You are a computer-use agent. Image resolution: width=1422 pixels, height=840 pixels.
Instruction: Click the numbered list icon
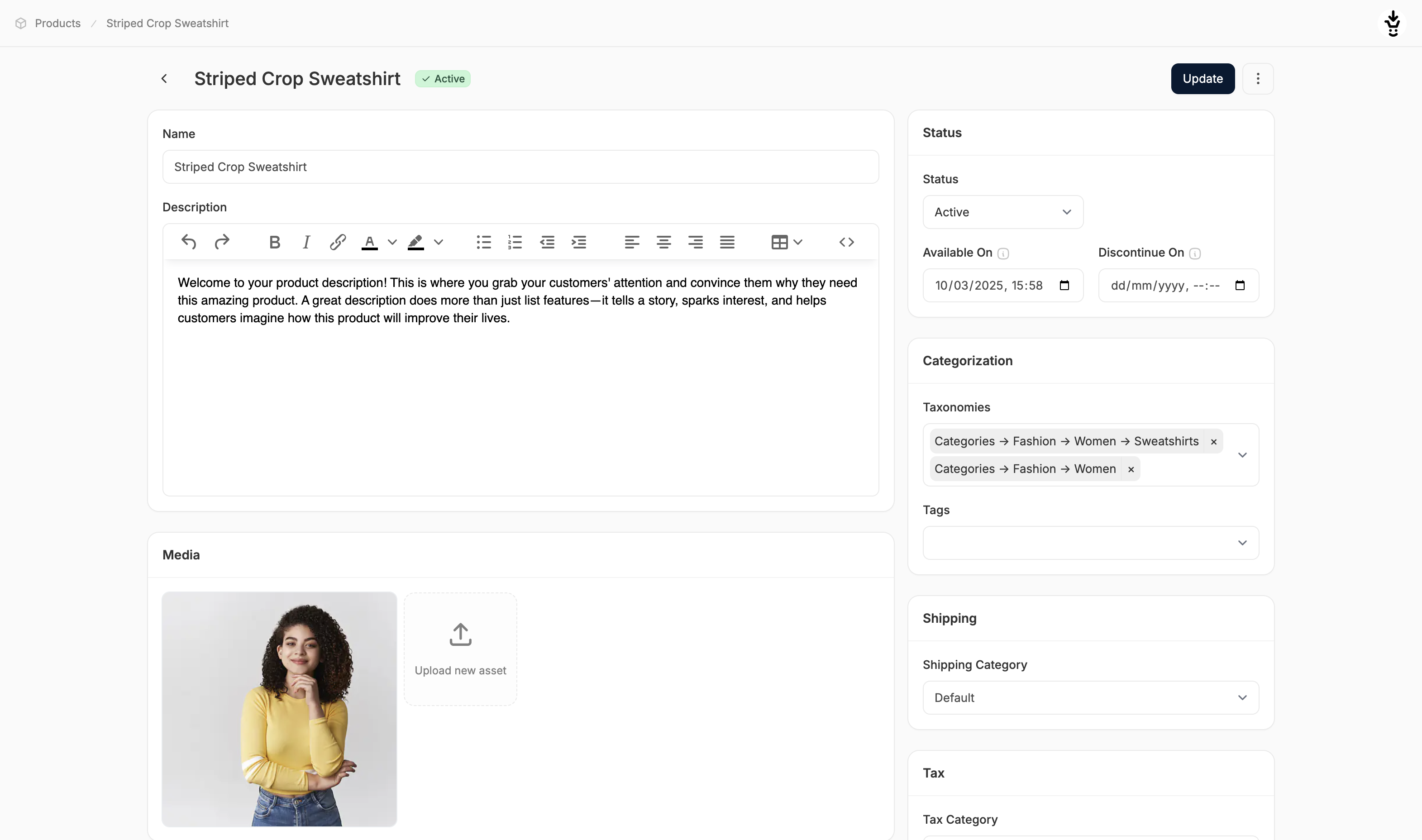tap(515, 242)
